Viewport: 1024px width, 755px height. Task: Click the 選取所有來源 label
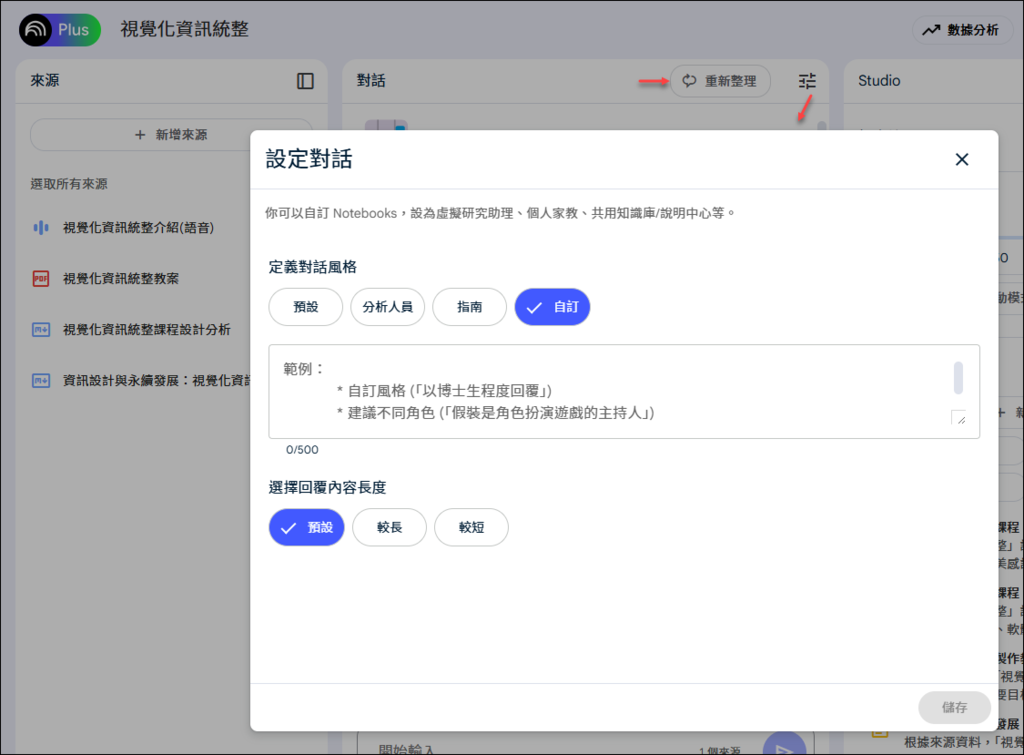69,184
